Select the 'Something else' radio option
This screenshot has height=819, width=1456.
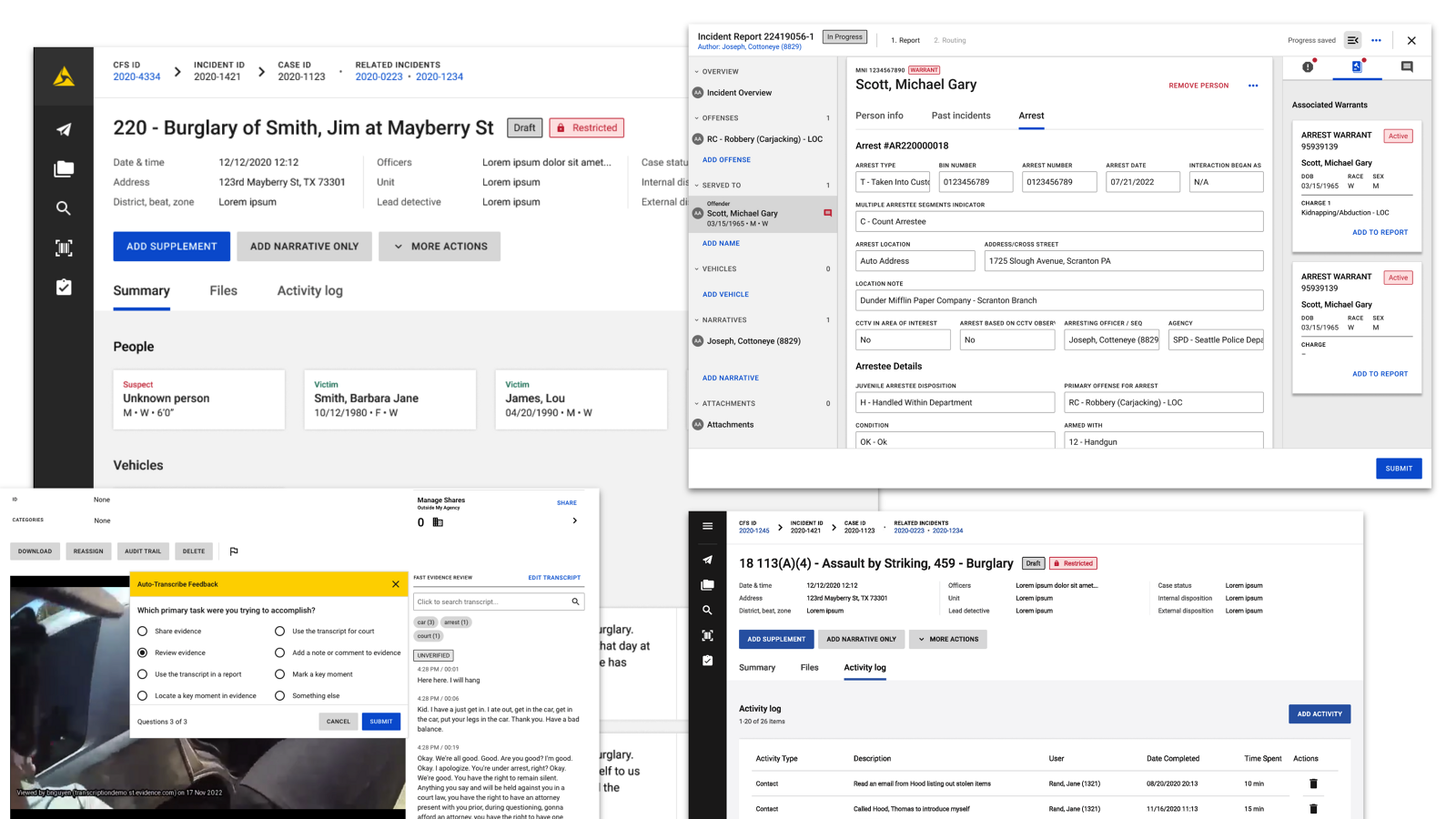click(279, 695)
